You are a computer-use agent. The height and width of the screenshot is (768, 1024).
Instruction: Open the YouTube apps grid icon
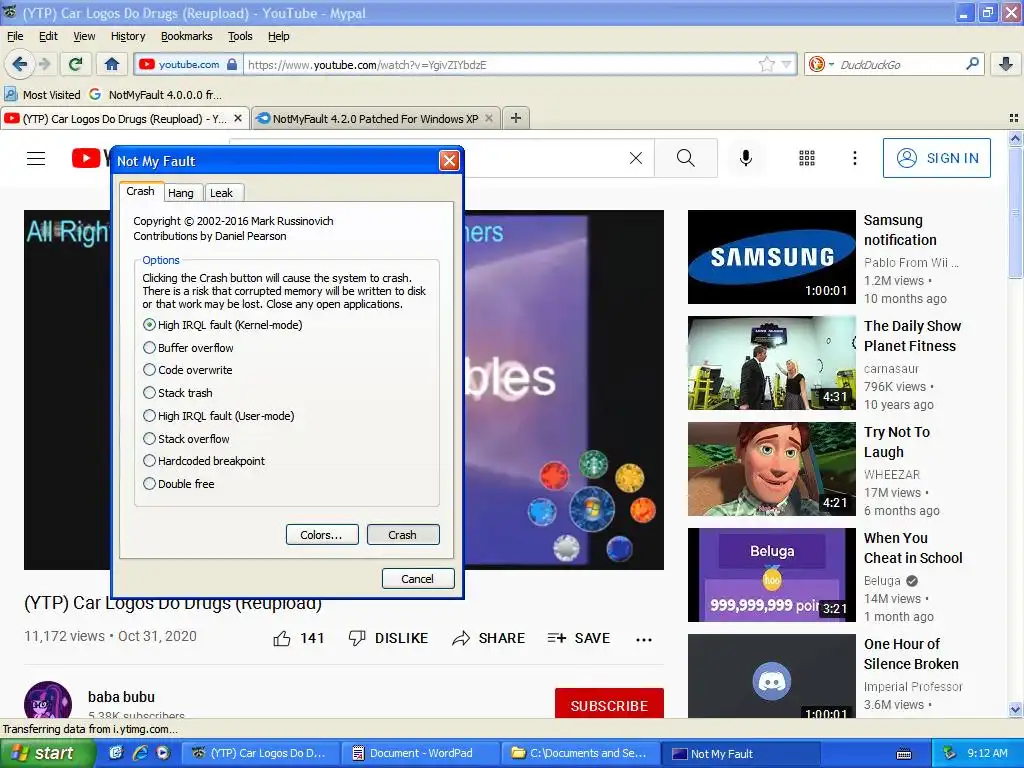(807, 158)
